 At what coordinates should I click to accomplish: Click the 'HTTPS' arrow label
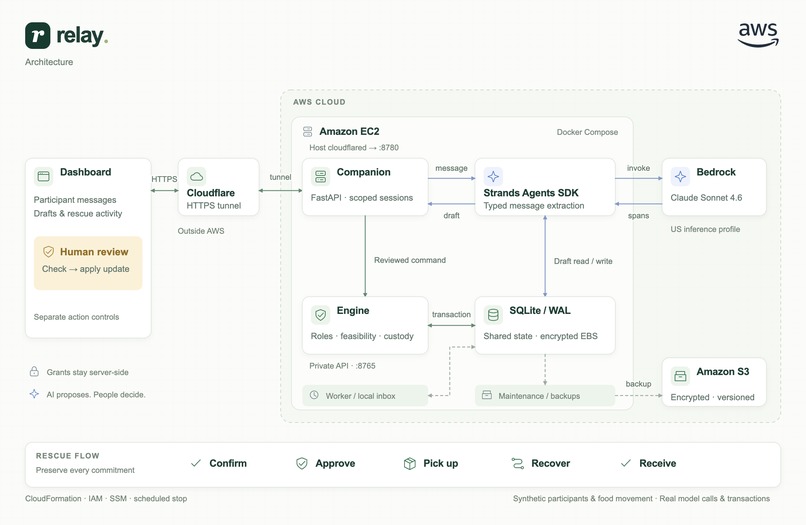tap(164, 179)
